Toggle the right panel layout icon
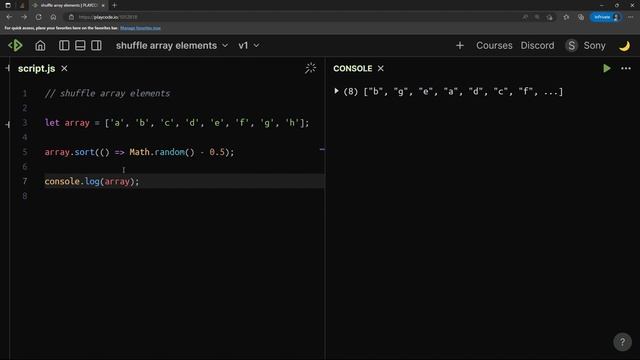Image resolution: width=640 pixels, height=360 pixels. point(96,45)
